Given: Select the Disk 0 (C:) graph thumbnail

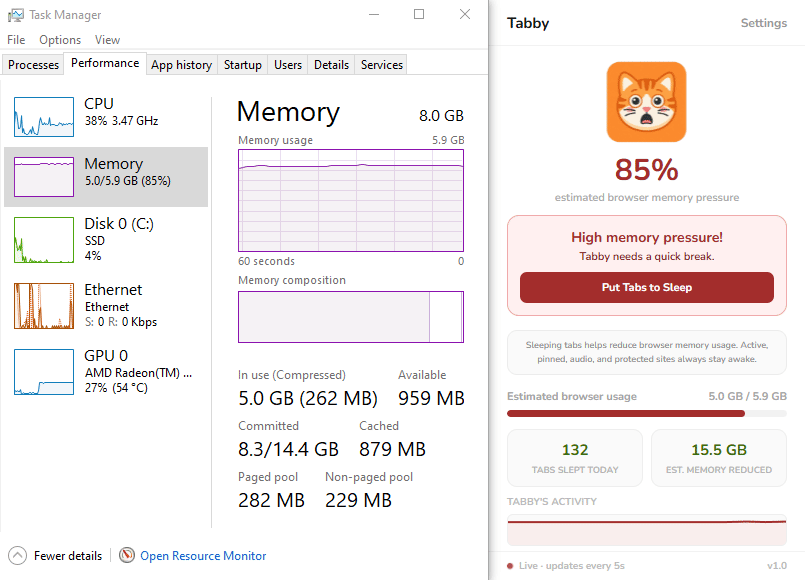Looking at the screenshot, I should [44, 240].
